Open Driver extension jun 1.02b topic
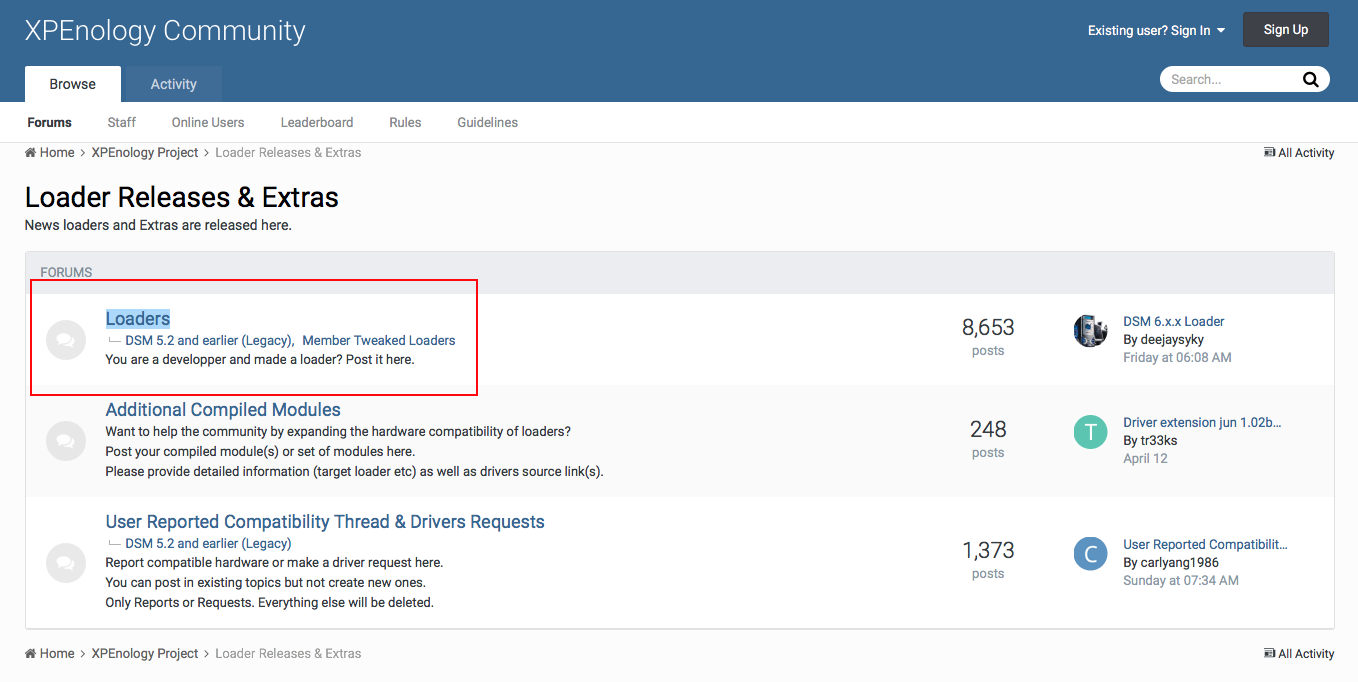 click(1202, 423)
